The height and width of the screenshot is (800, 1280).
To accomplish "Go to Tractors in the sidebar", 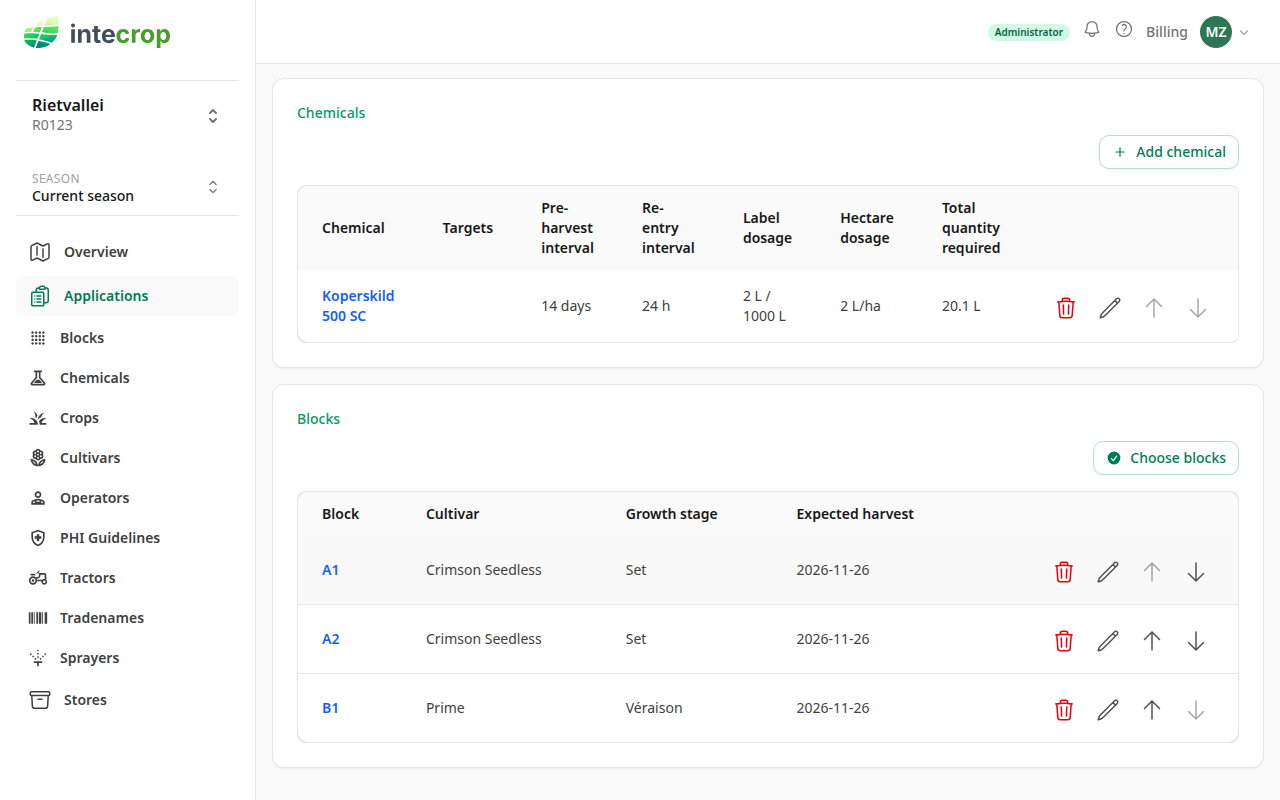I will pyautogui.click(x=127, y=578).
